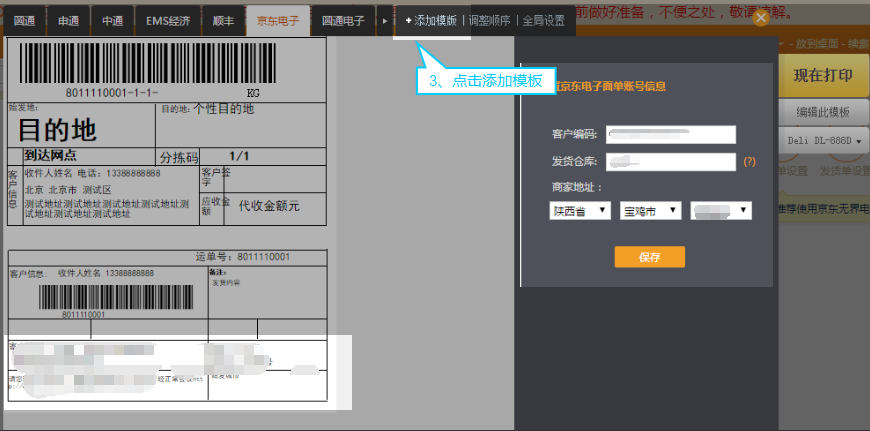
Task: Select the Deli DL-888D printer dropdown
Action: click(x=823, y=141)
